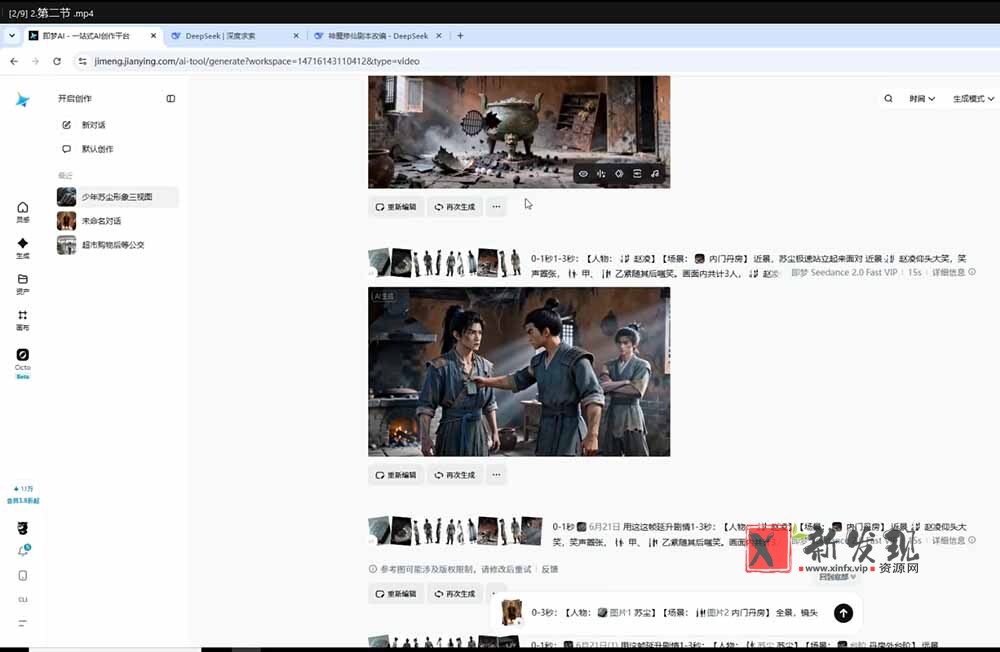Open a new browser tab
Image resolution: width=1000 pixels, height=652 pixels.
(x=460, y=36)
